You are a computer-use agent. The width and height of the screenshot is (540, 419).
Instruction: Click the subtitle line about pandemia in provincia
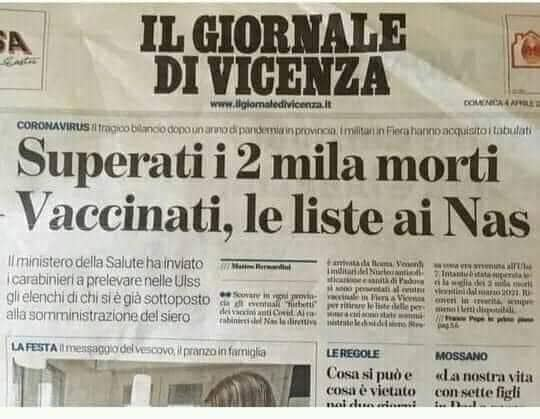[310, 130]
